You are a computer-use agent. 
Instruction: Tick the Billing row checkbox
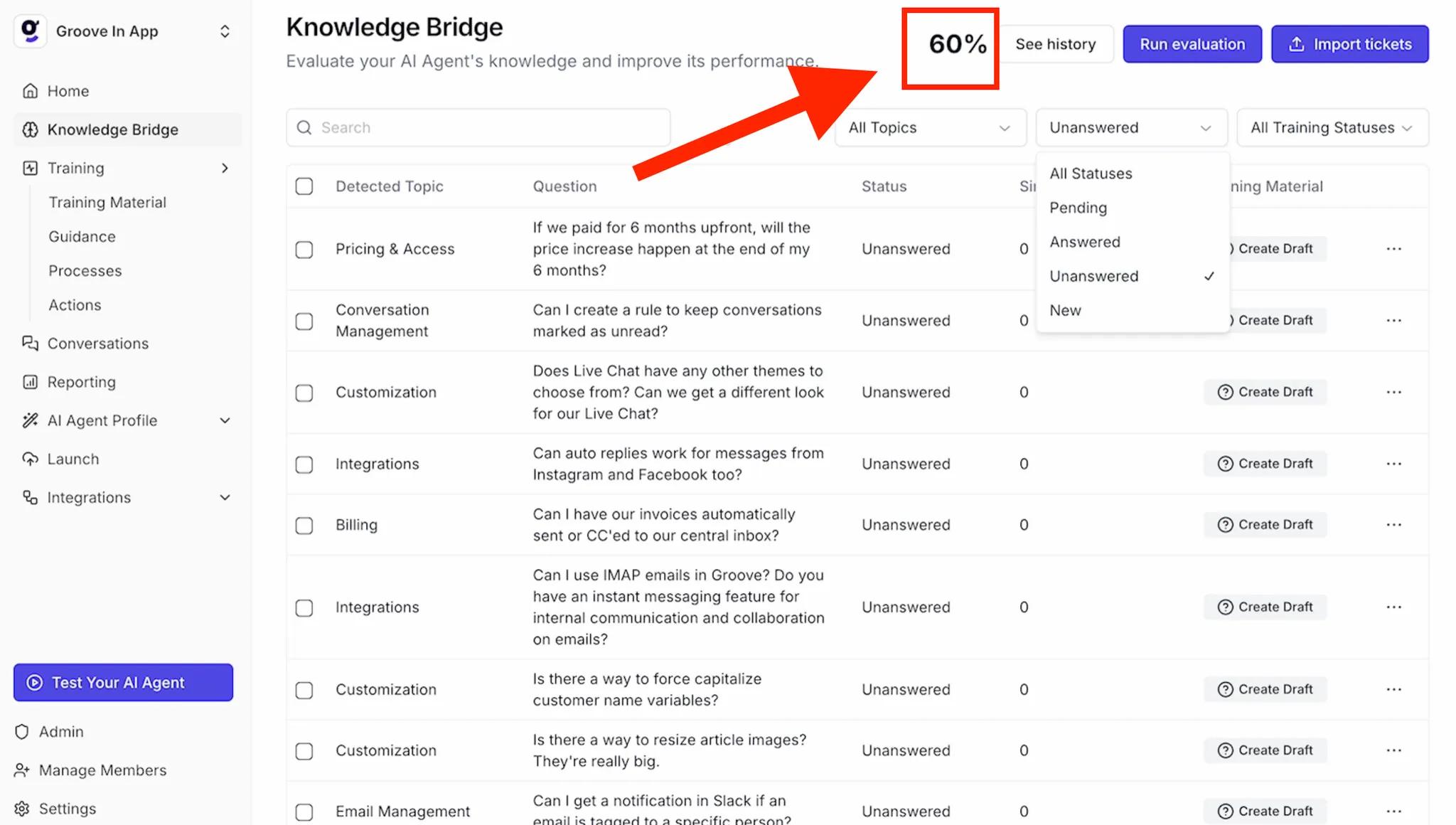pos(304,526)
